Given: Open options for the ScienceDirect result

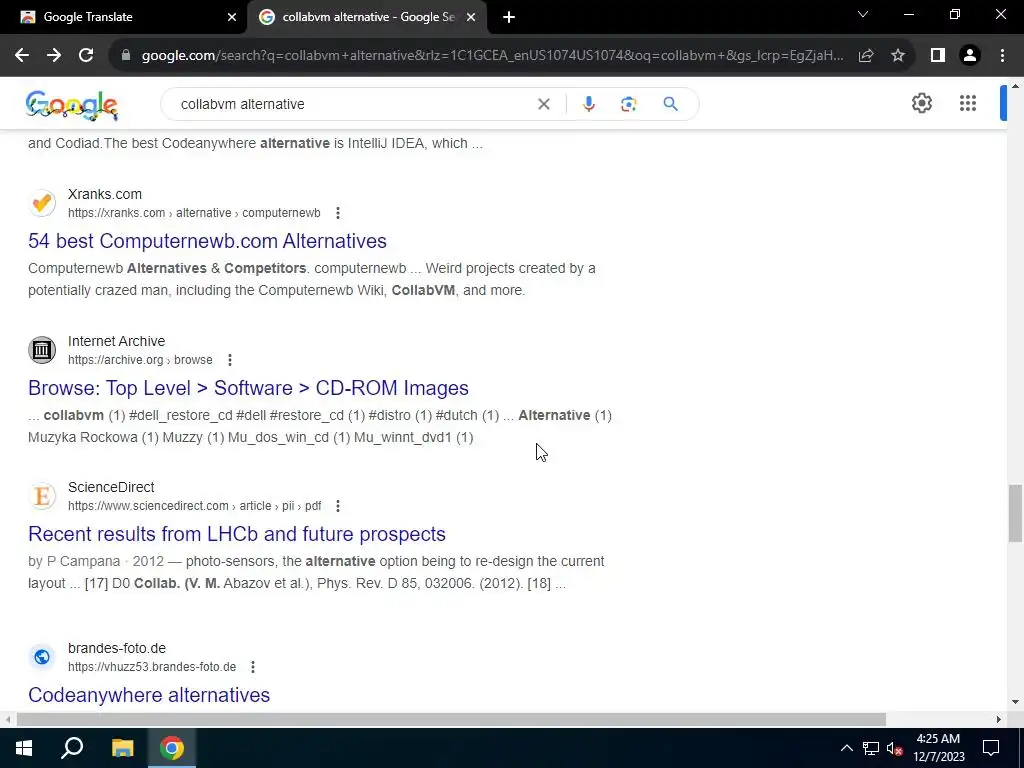Looking at the screenshot, I should (338, 506).
